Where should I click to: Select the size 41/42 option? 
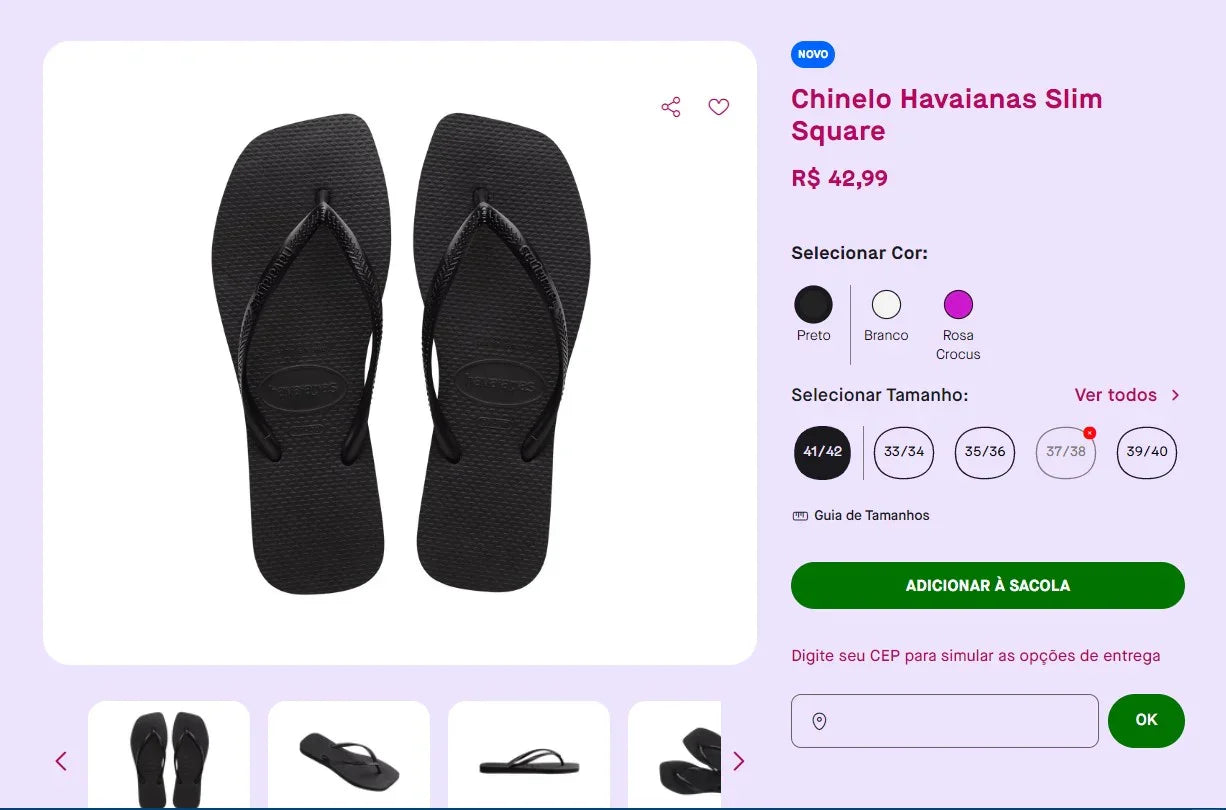(x=822, y=452)
